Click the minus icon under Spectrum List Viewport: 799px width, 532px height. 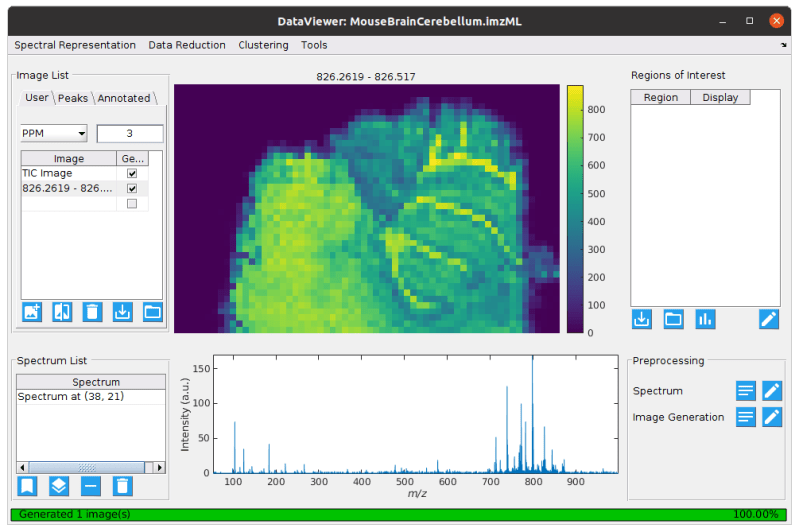[90, 486]
